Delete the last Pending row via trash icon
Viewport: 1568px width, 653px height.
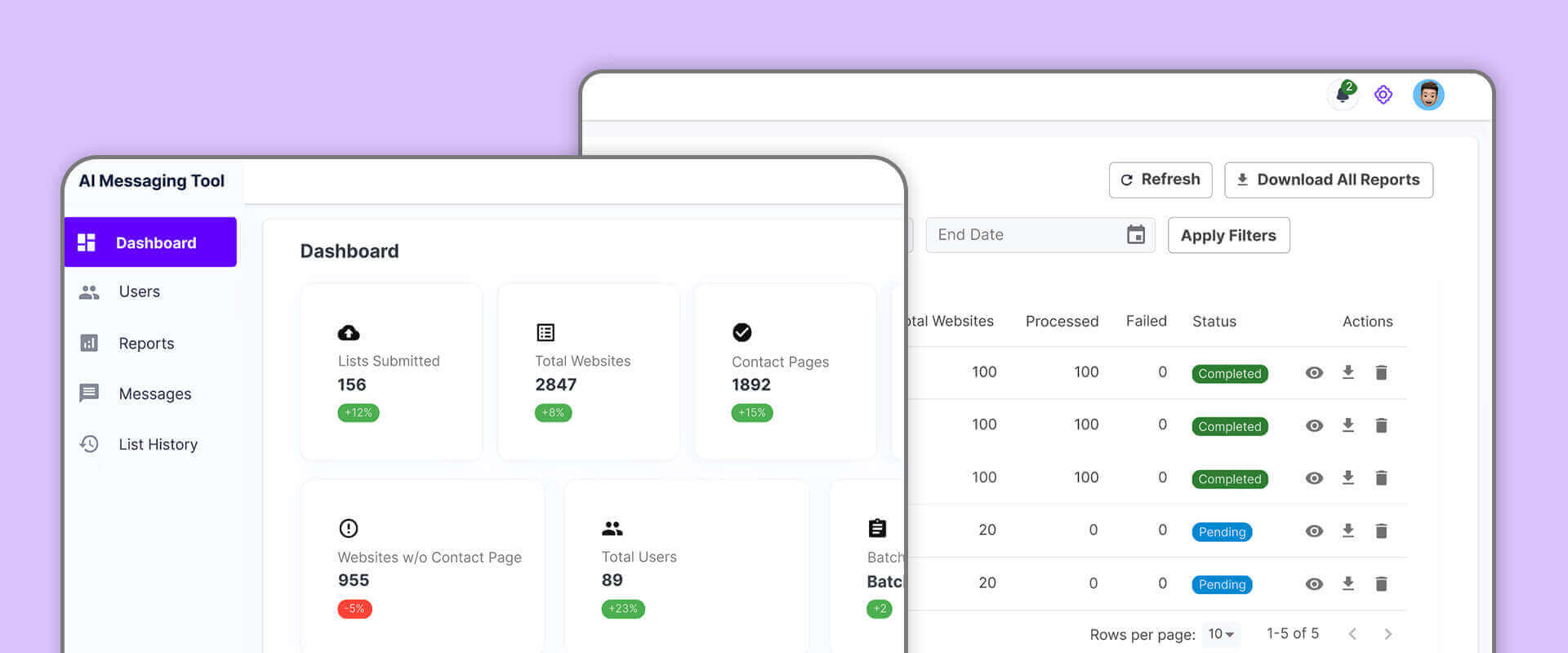(x=1381, y=584)
